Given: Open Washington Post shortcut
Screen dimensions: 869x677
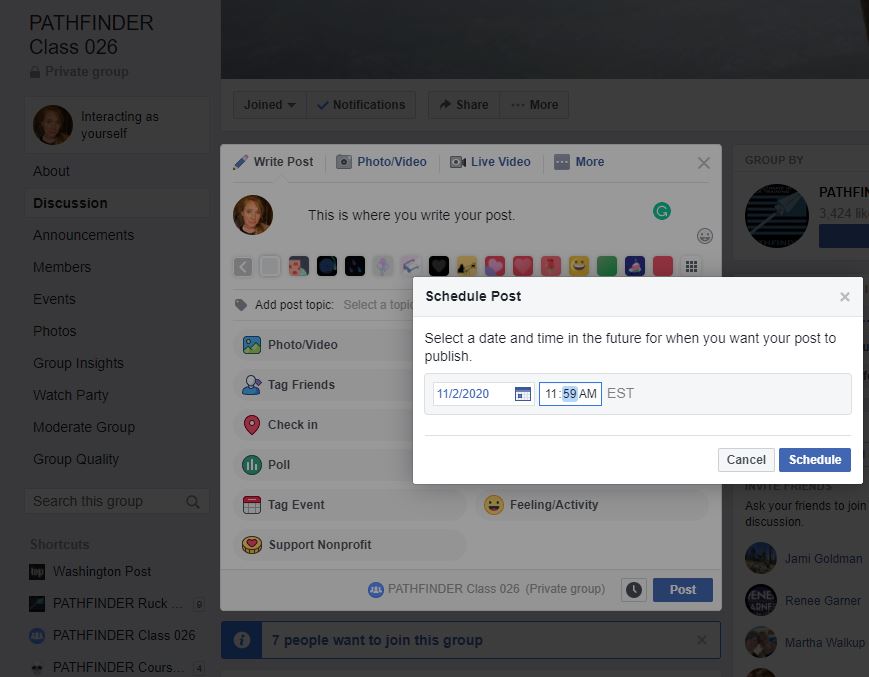Looking at the screenshot, I should click(90, 571).
